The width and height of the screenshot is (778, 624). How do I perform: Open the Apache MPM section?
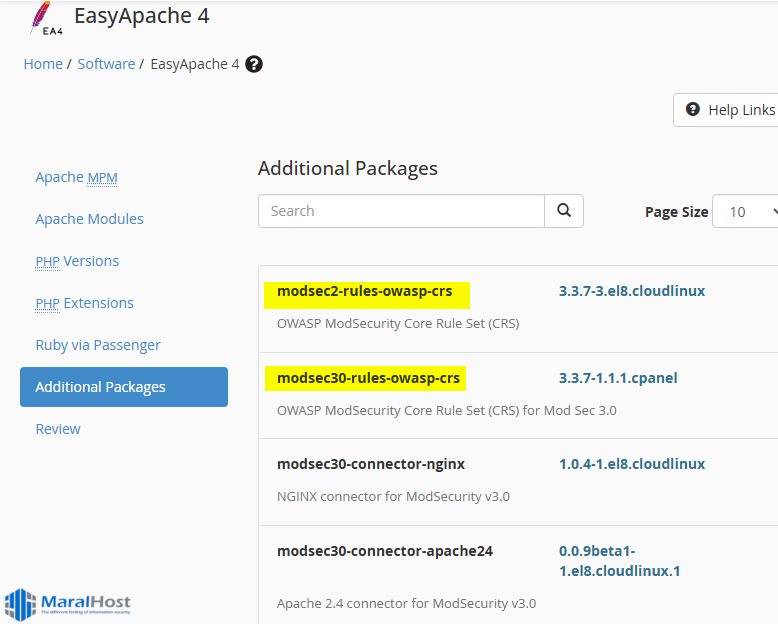pos(76,177)
